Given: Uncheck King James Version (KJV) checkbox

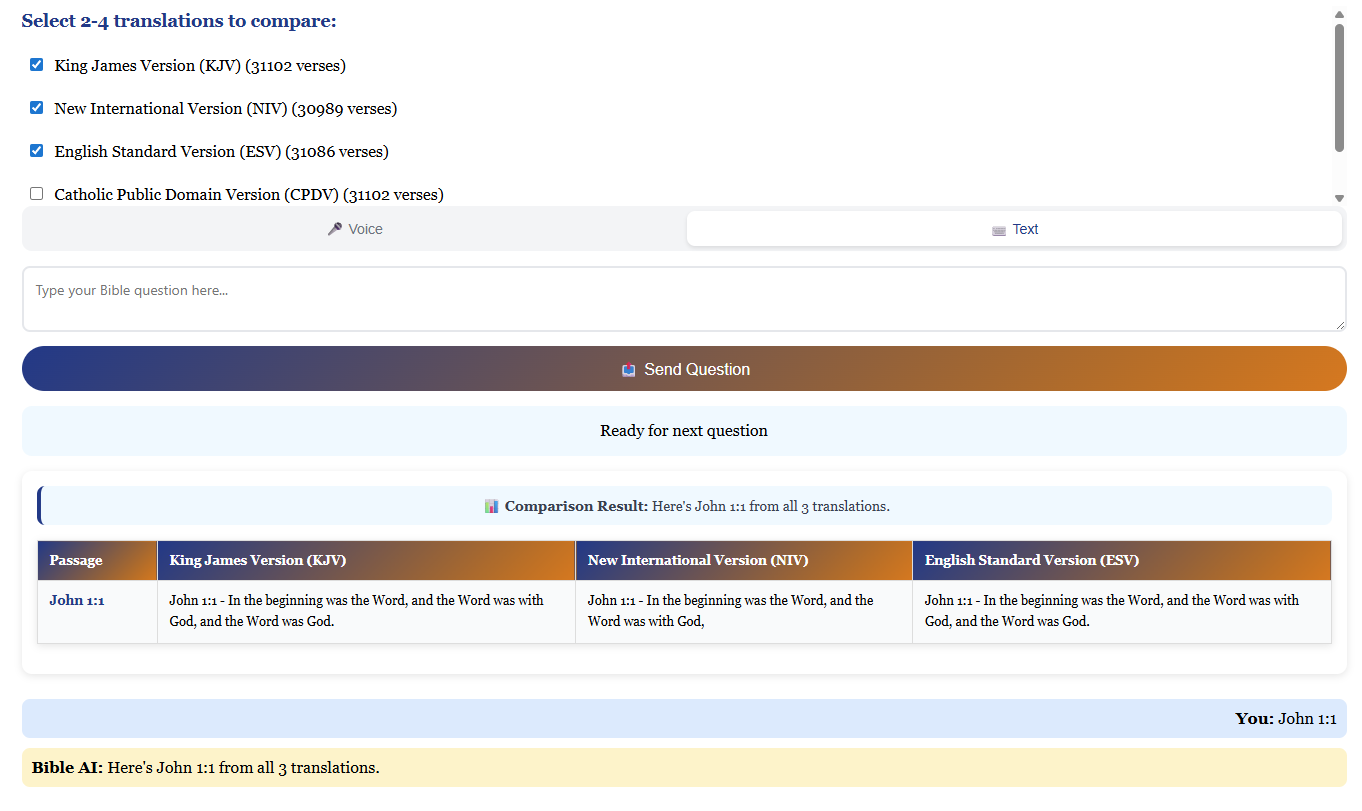Looking at the screenshot, I should pyautogui.click(x=37, y=65).
